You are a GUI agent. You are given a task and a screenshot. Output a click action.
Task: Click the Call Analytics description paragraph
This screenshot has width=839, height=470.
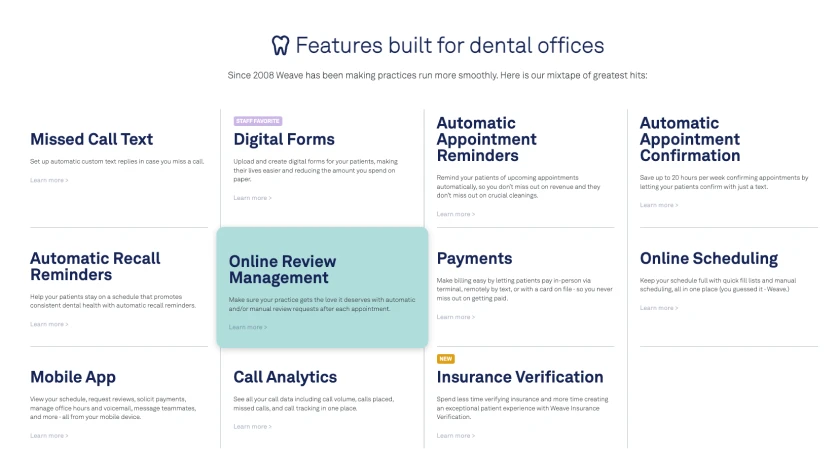(x=314, y=404)
